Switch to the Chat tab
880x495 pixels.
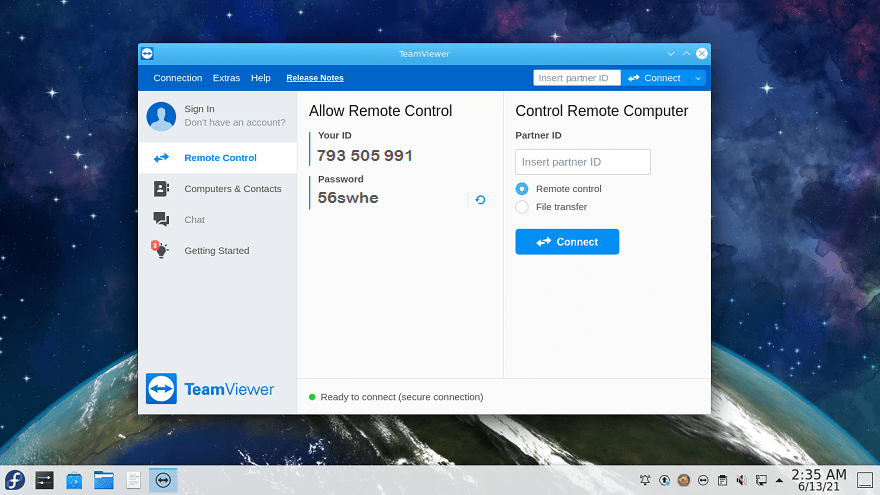pyautogui.click(x=218, y=219)
